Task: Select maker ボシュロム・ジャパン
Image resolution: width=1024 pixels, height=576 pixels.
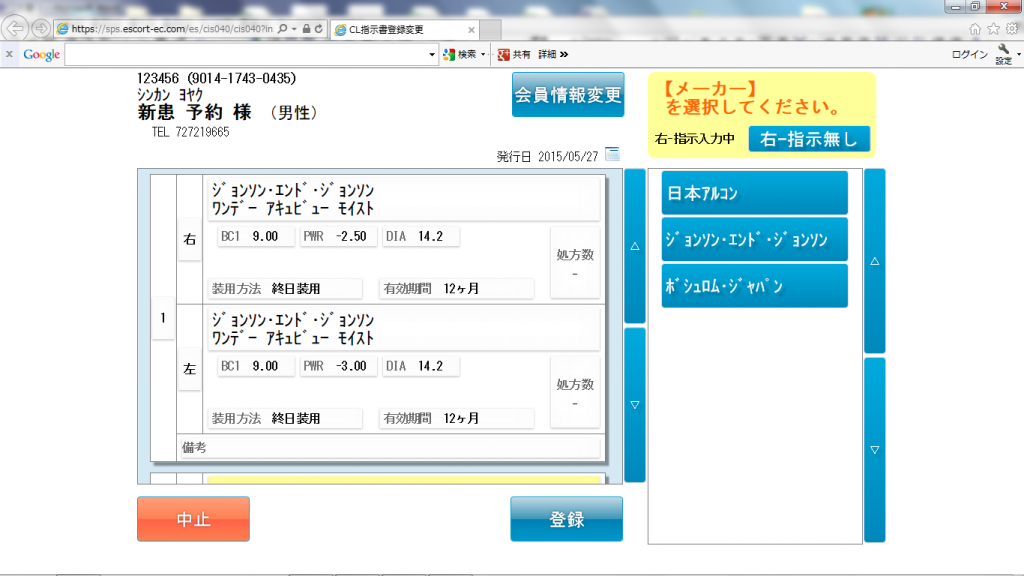Action: point(755,286)
